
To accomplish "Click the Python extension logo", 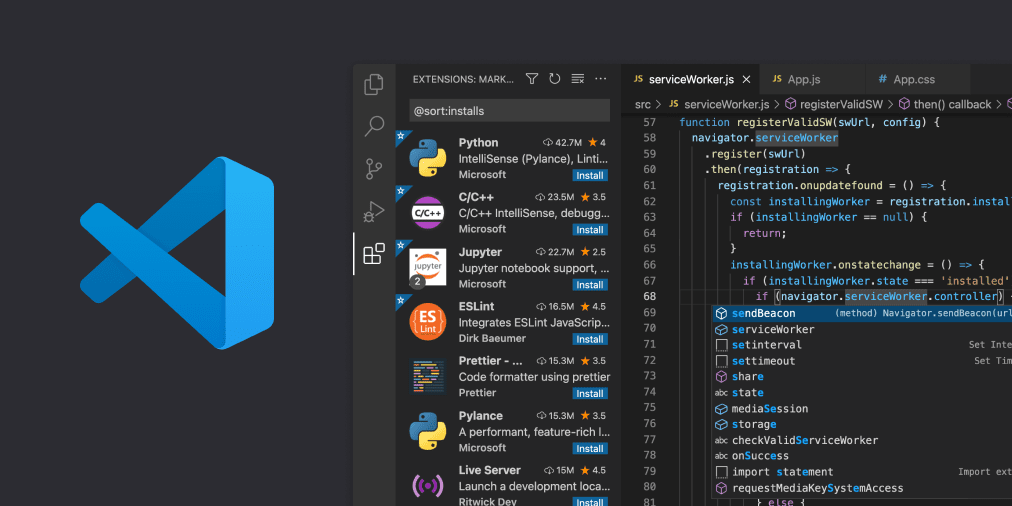I will click(427, 158).
